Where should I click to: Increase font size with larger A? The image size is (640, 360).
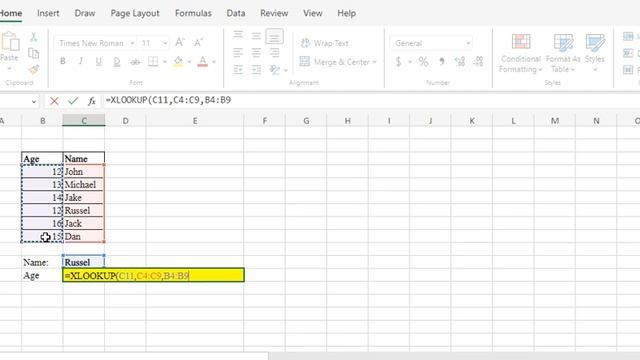[180, 42]
